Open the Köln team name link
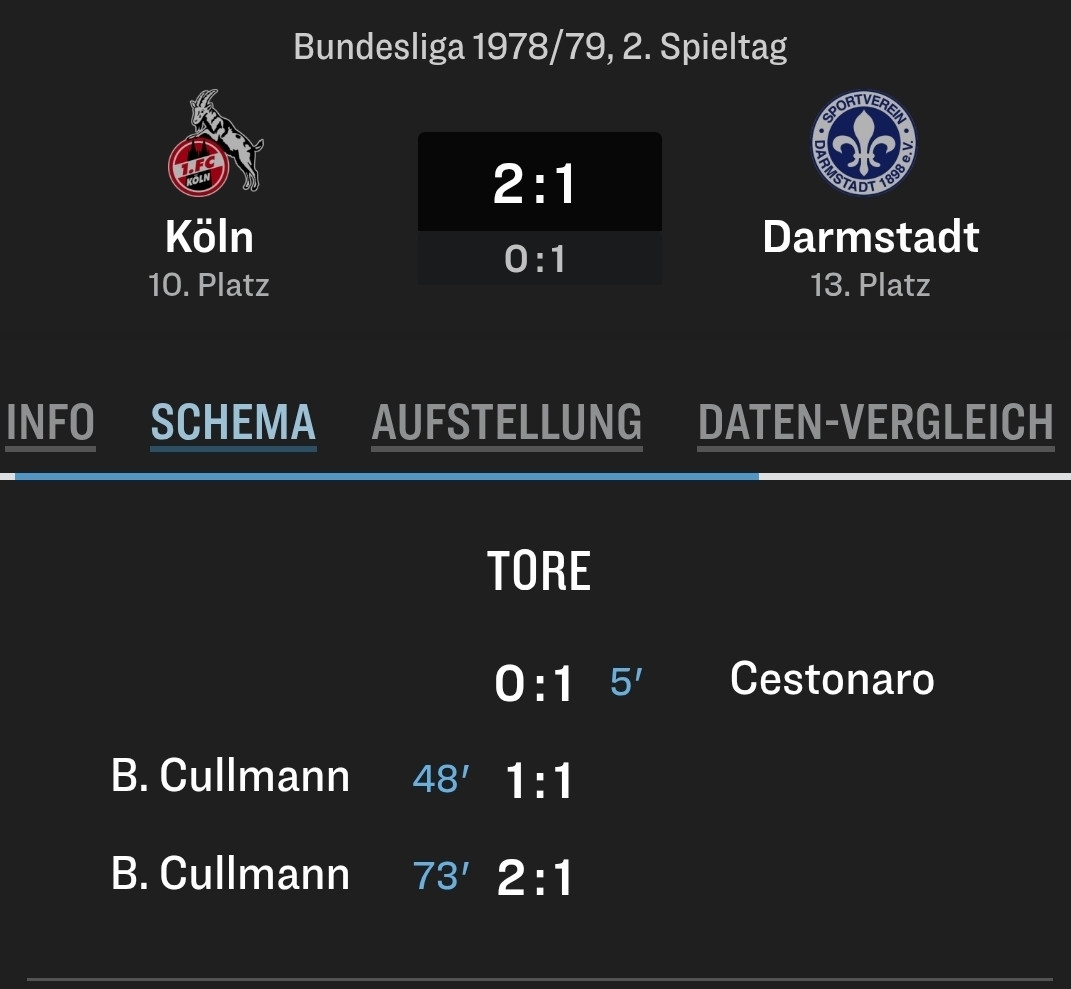1071x989 pixels. (x=209, y=237)
